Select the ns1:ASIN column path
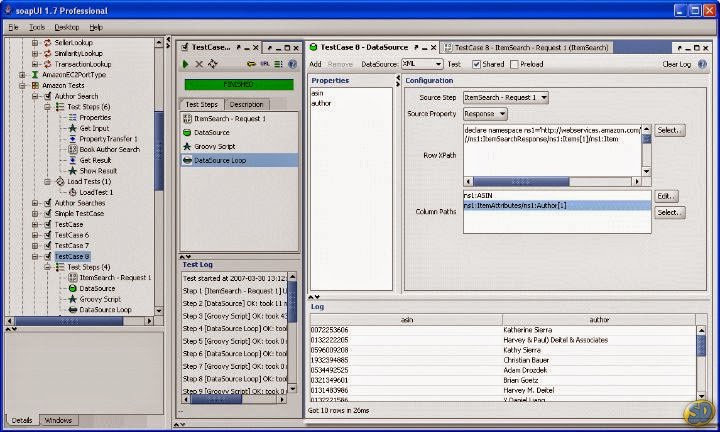720x432 pixels. (557, 196)
